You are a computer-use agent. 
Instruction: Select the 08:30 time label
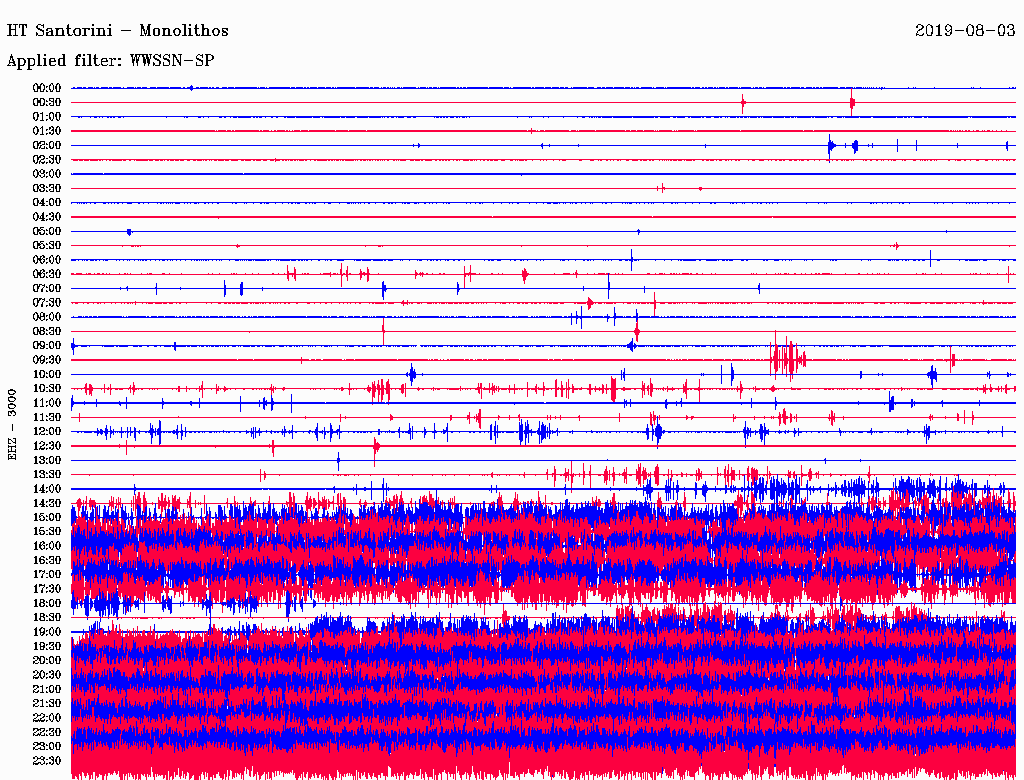click(47, 332)
